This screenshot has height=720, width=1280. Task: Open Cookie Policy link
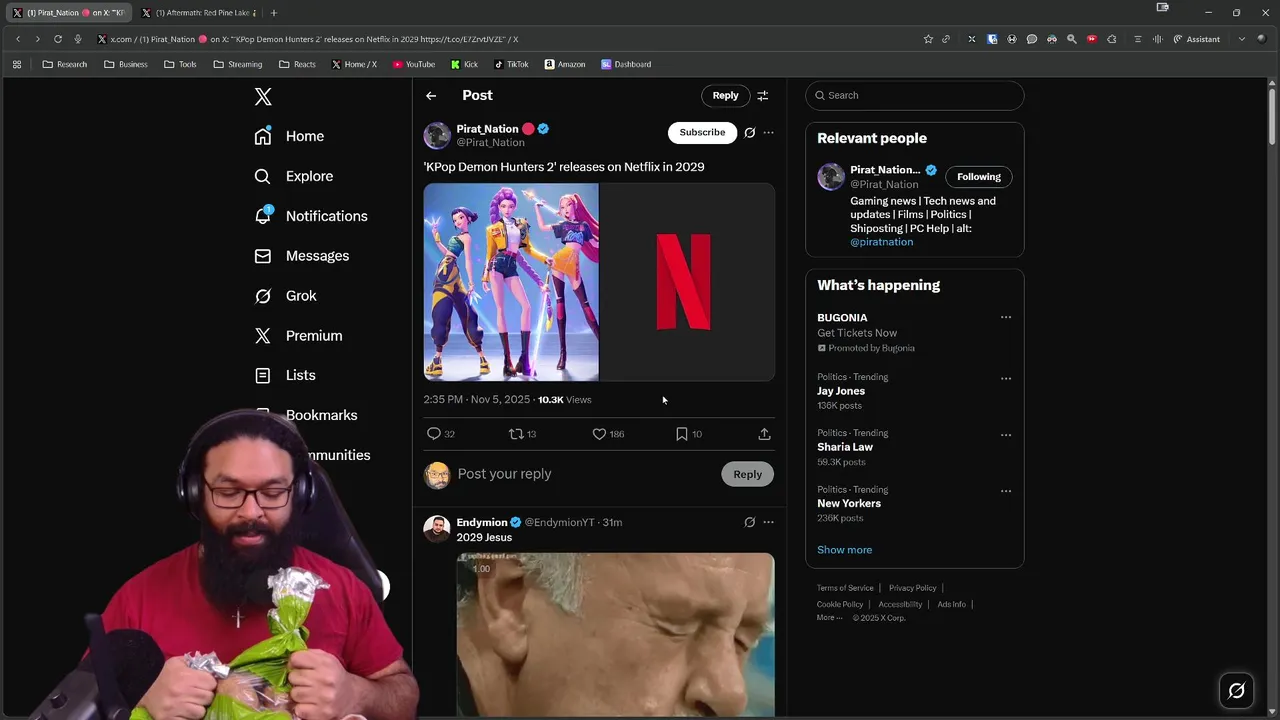(840, 604)
